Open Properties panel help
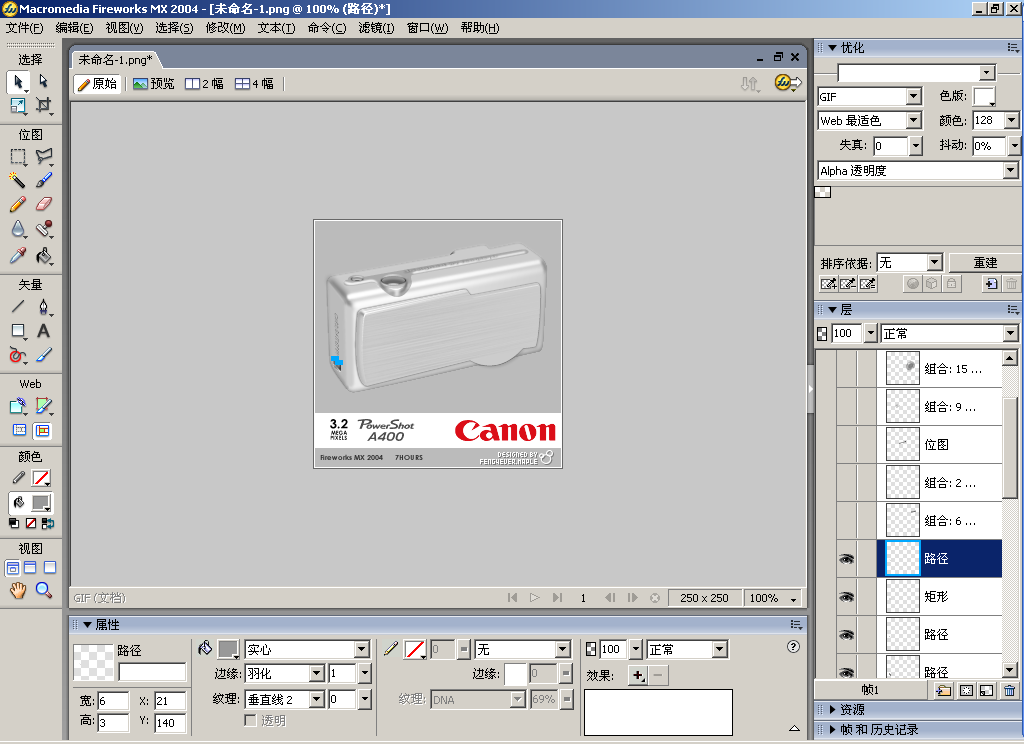The image size is (1024, 744). (793, 647)
